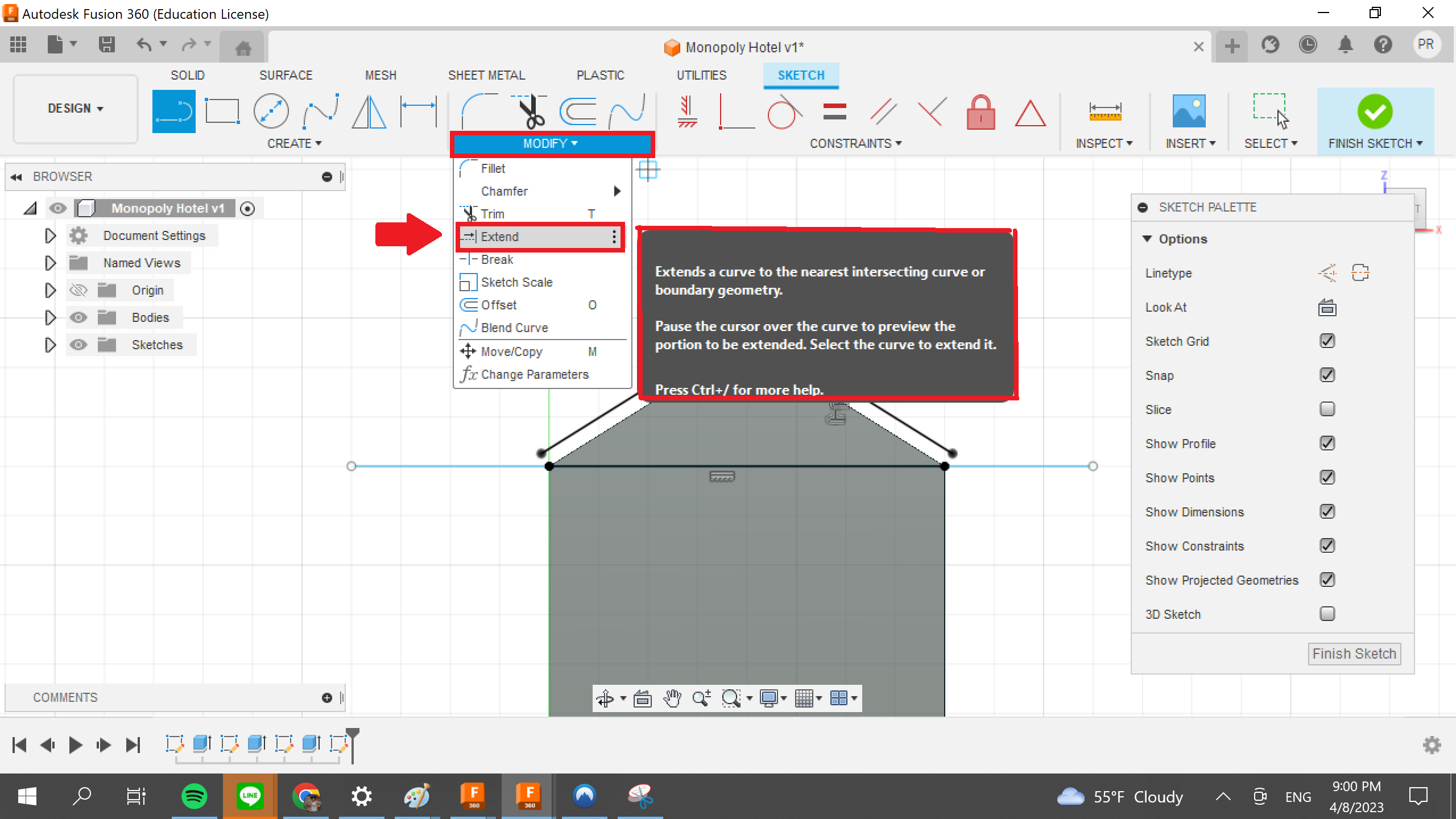Enable the Slice option in Sketch Palette
1456x819 pixels.
pos(1326,408)
